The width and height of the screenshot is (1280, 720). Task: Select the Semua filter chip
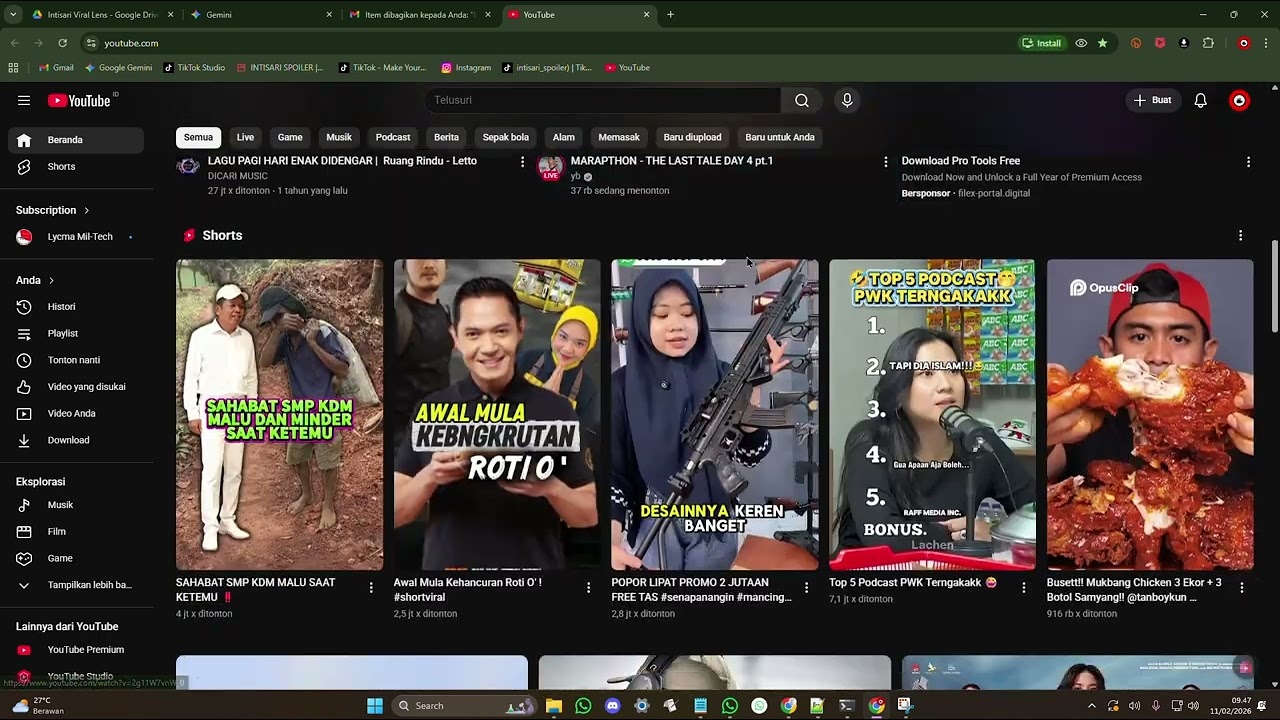(x=198, y=137)
